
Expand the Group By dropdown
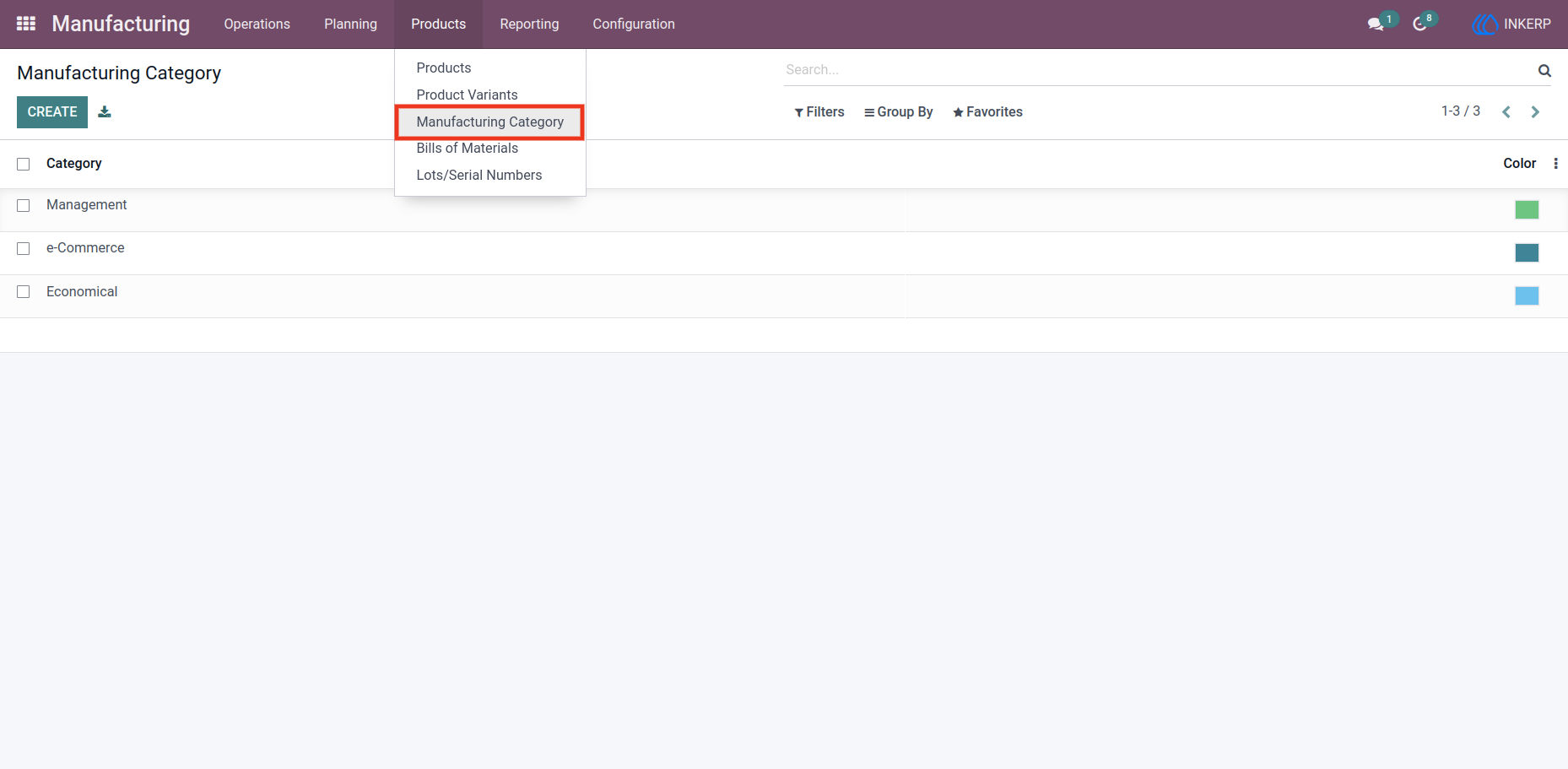899,112
